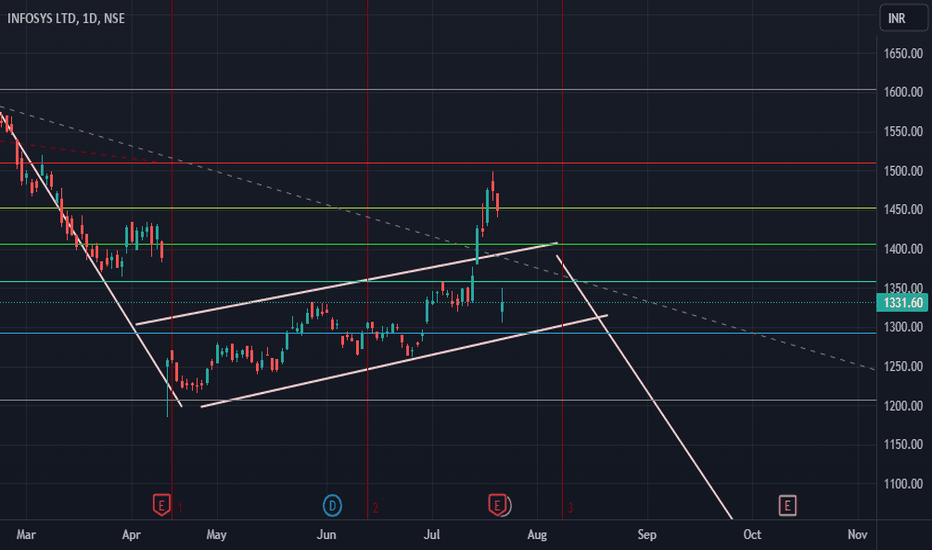This screenshot has width=932, height=550.
Task: Click the 1200.00 price axis label
Action: click(x=903, y=406)
